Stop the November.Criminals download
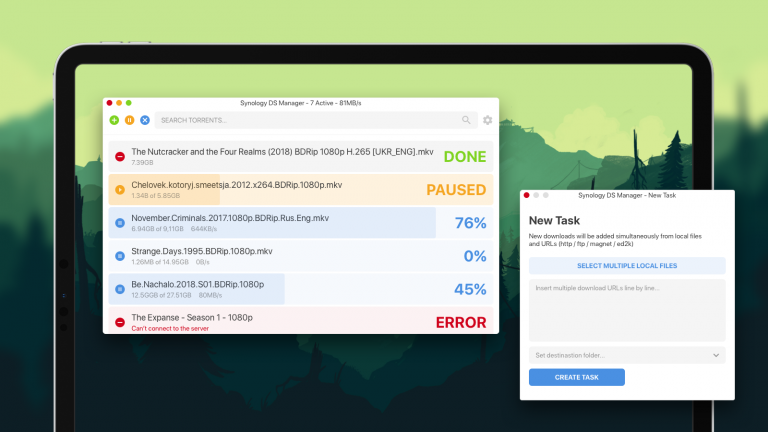This screenshot has width=768, height=432. pyautogui.click(x=120, y=222)
